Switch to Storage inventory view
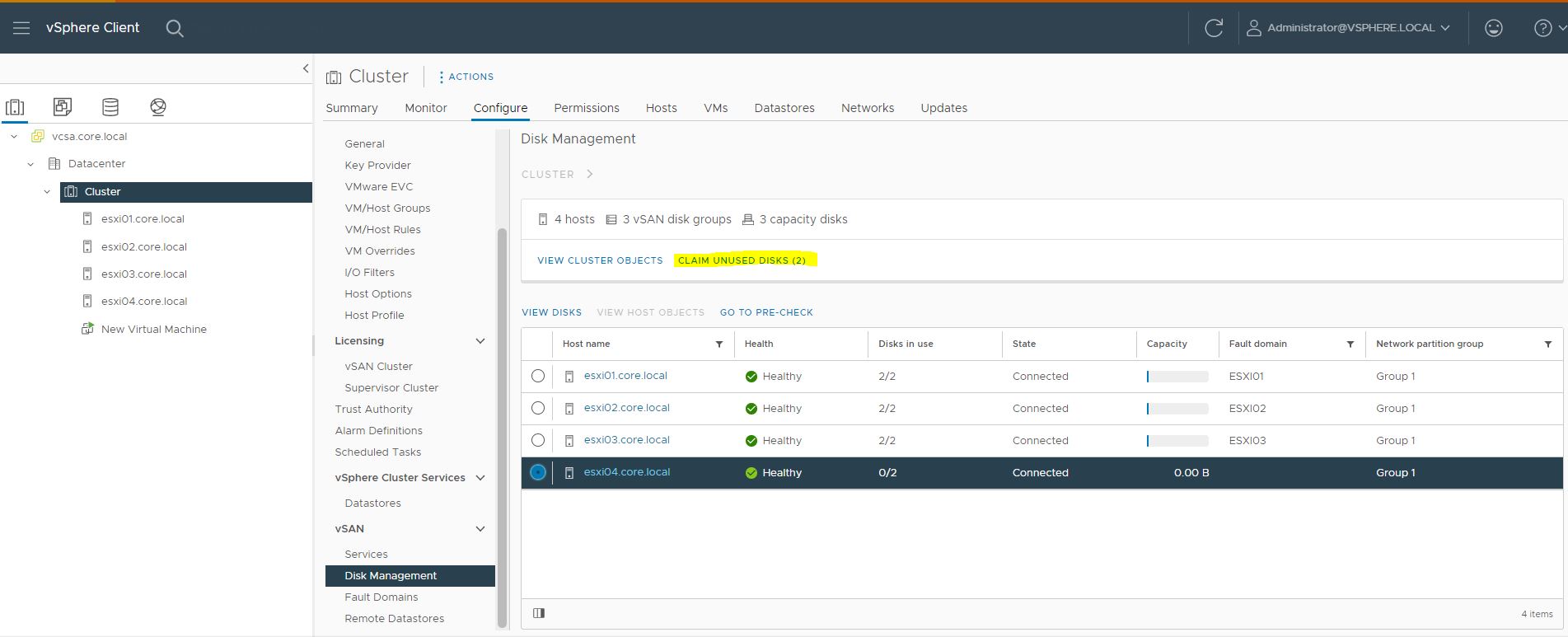 pyautogui.click(x=110, y=106)
